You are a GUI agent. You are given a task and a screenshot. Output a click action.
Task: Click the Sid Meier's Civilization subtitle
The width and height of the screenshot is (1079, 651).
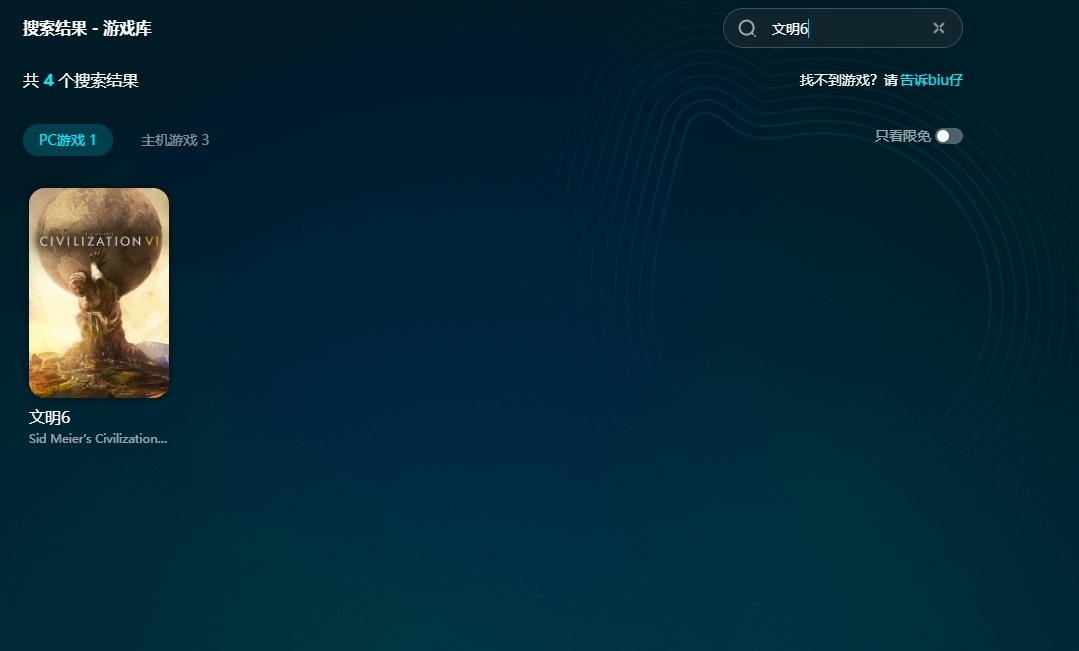pos(98,439)
